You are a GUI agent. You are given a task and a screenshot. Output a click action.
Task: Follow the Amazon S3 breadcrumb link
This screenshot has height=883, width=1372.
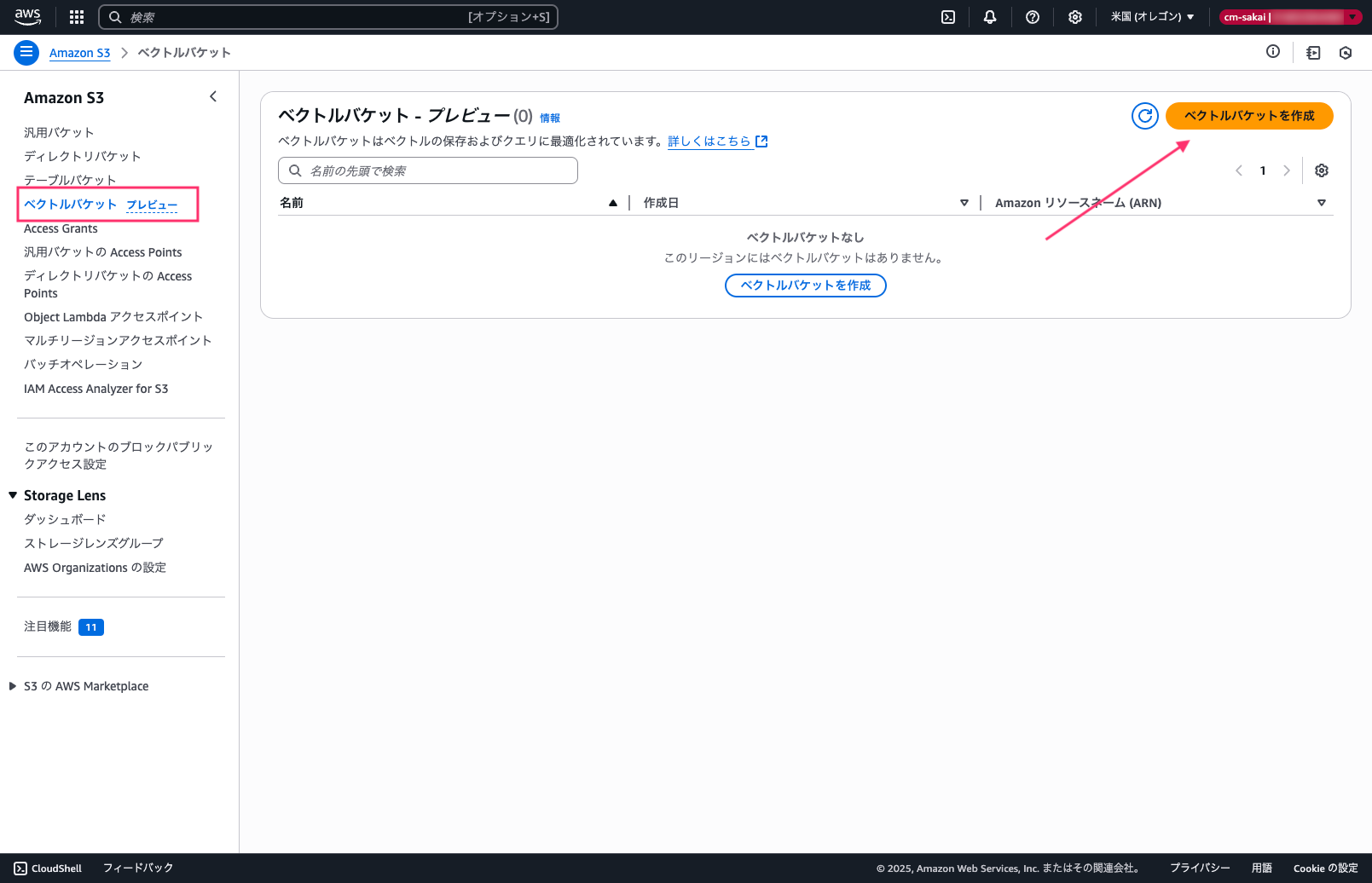(x=79, y=53)
